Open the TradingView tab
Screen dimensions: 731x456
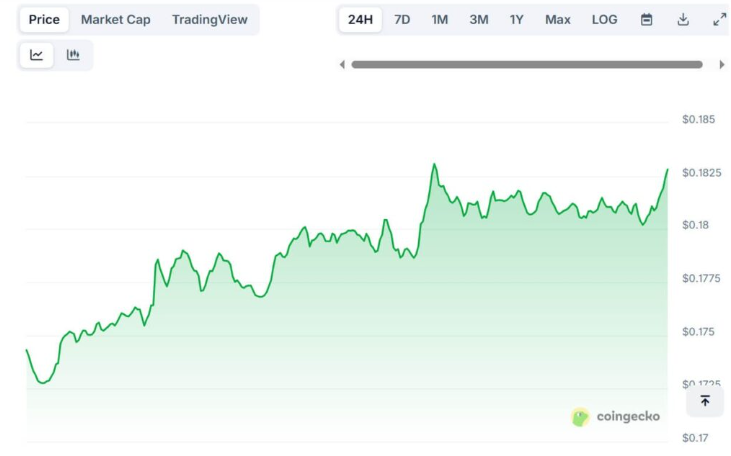(x=209, y=19)
